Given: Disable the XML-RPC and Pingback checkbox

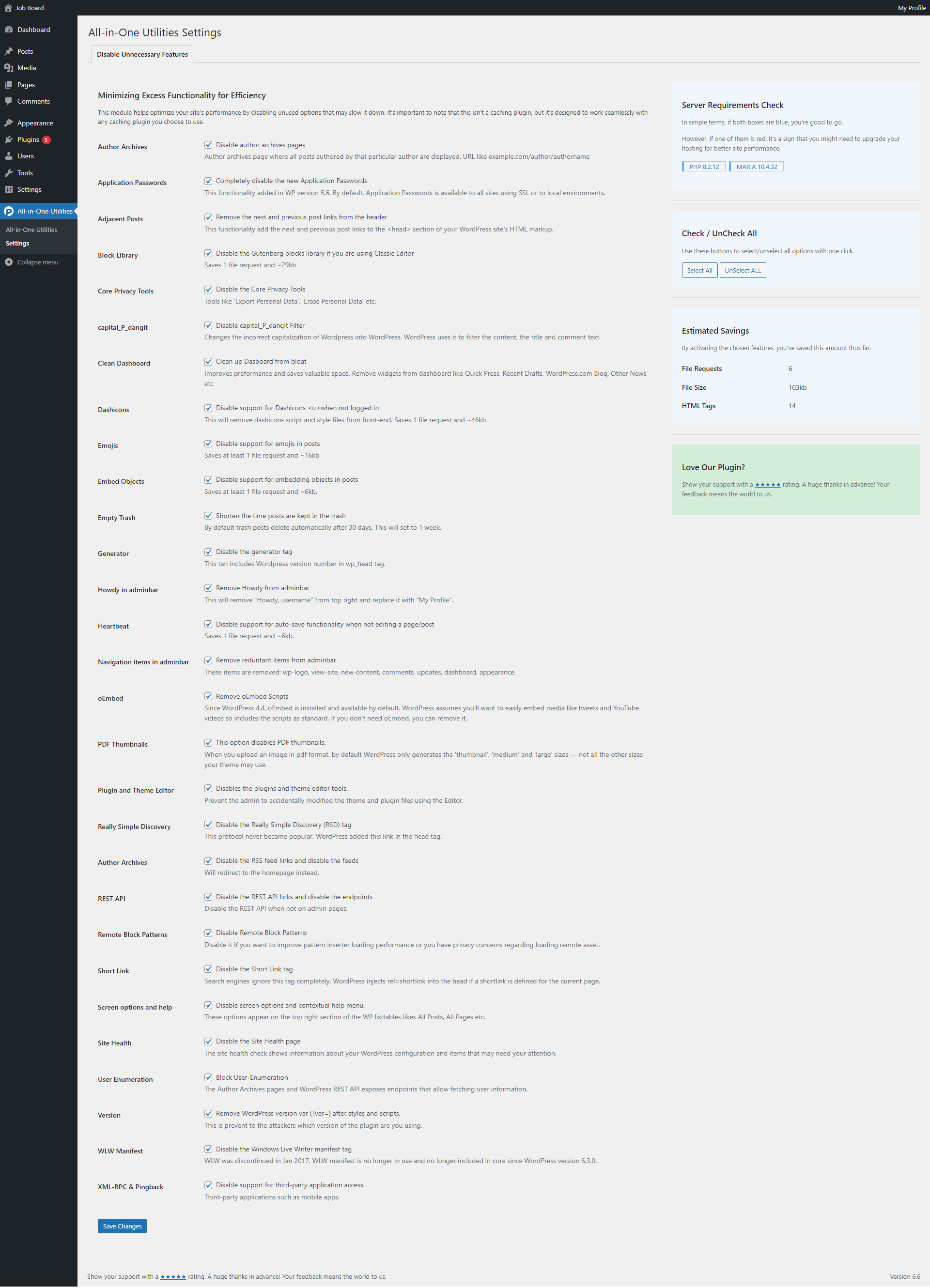Looking at the screenshot, I should [207, 1184].
